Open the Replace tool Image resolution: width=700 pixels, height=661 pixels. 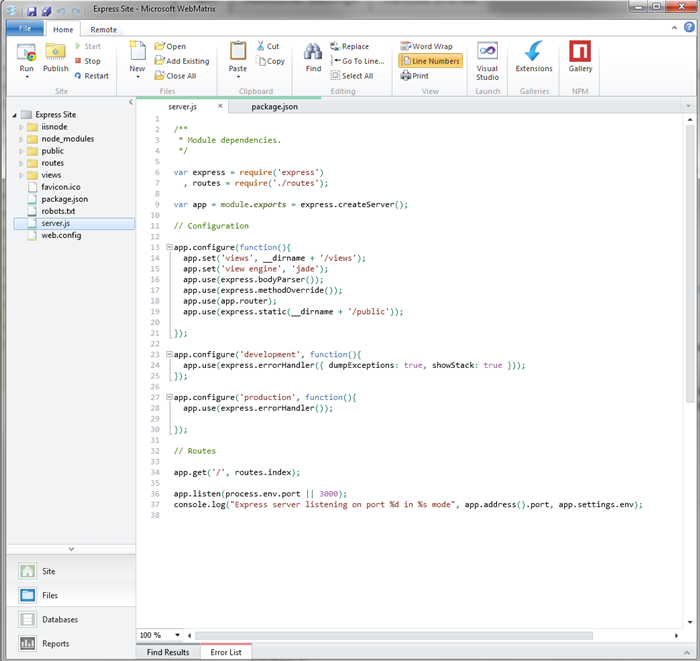tap(350, 46)
